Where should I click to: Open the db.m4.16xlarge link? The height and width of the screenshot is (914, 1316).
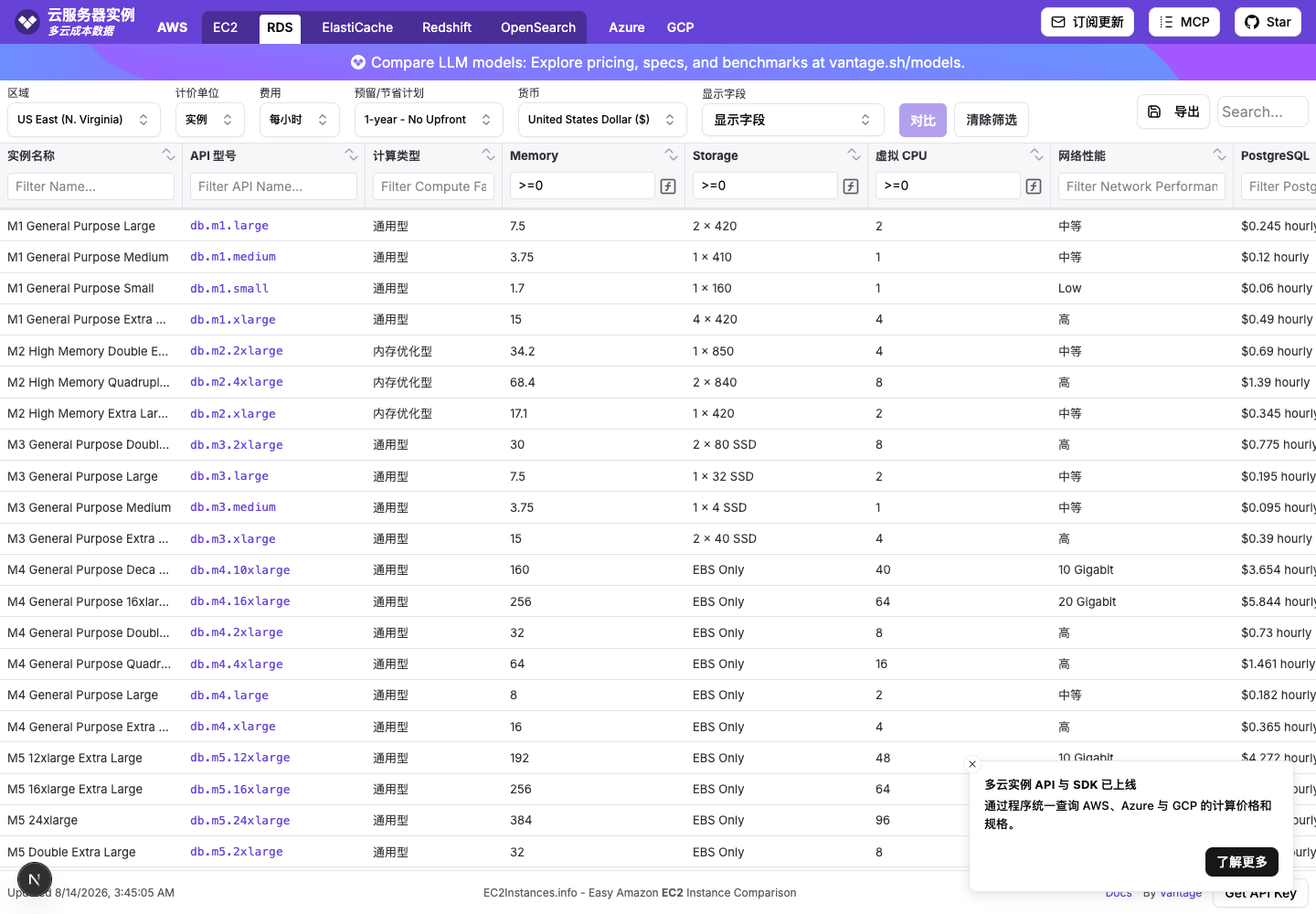240,601
